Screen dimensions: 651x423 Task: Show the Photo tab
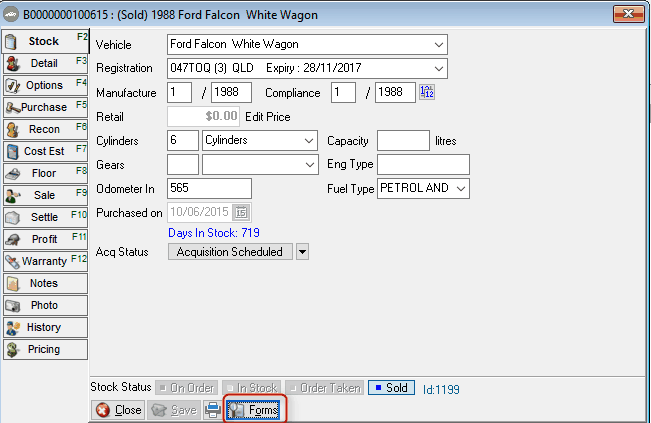pos(45,306)
